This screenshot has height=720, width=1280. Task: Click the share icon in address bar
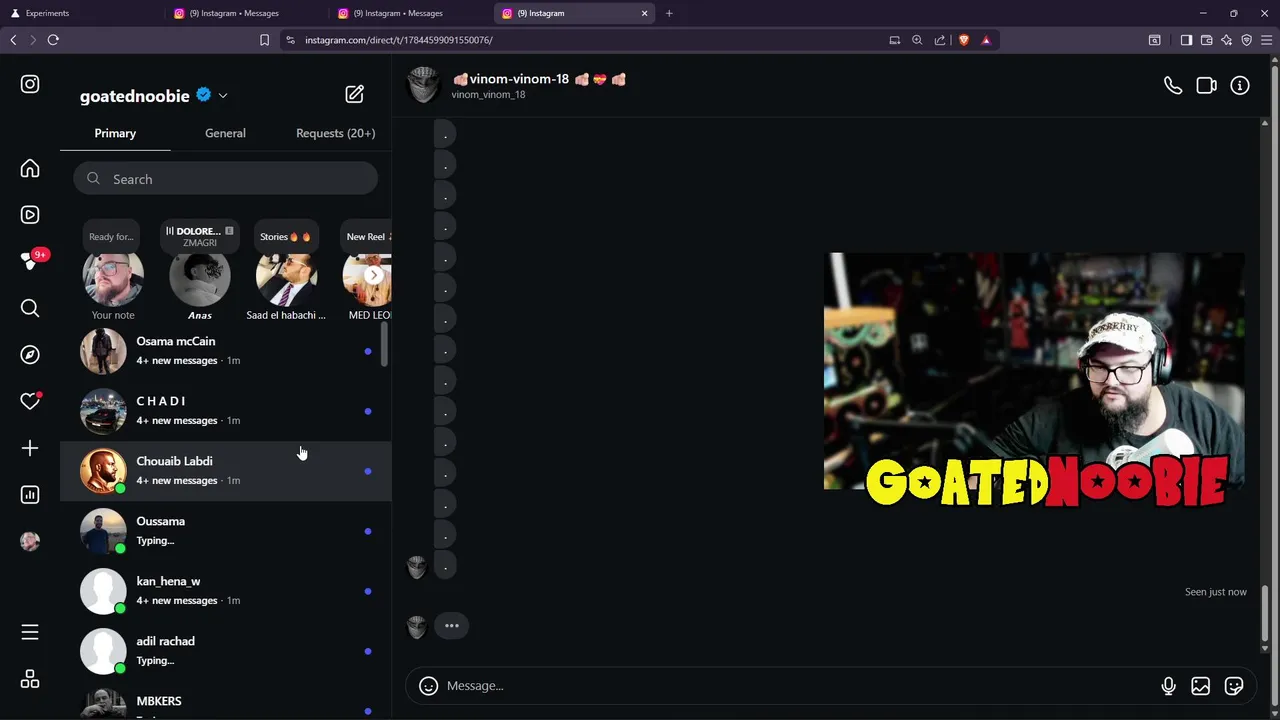click(x=940, y=40)
